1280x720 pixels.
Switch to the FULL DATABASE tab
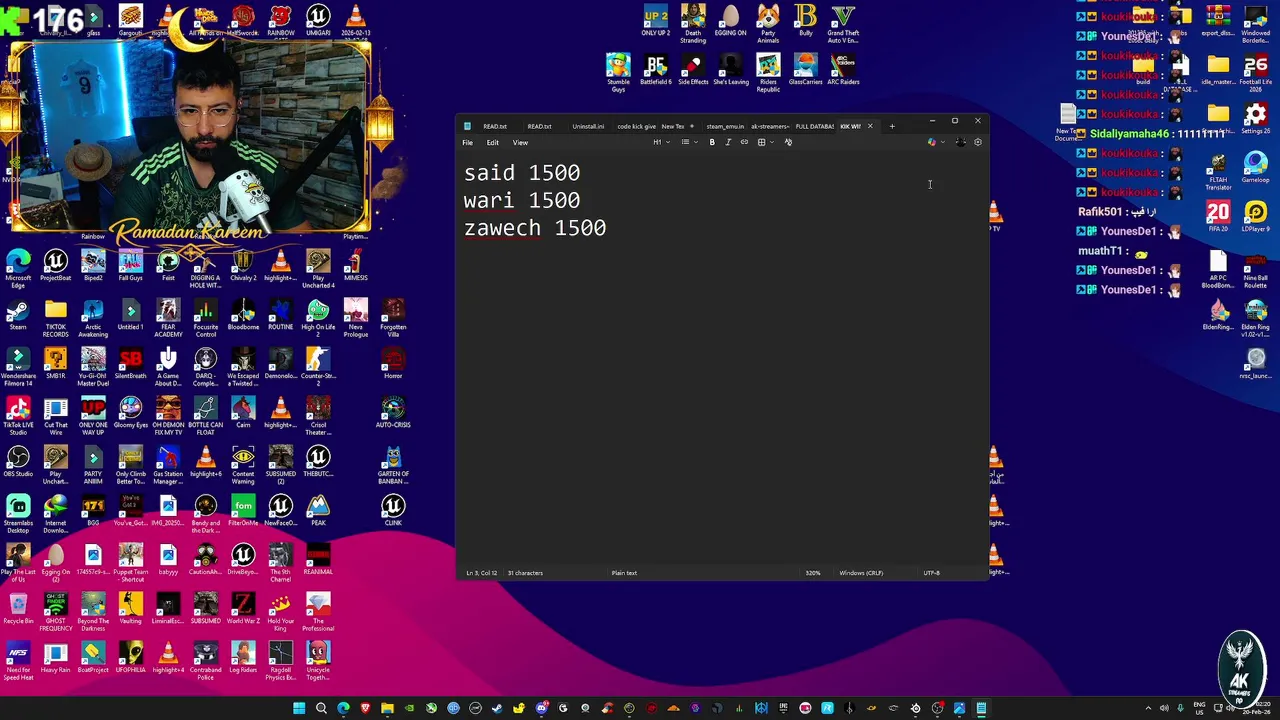[814, 126]
